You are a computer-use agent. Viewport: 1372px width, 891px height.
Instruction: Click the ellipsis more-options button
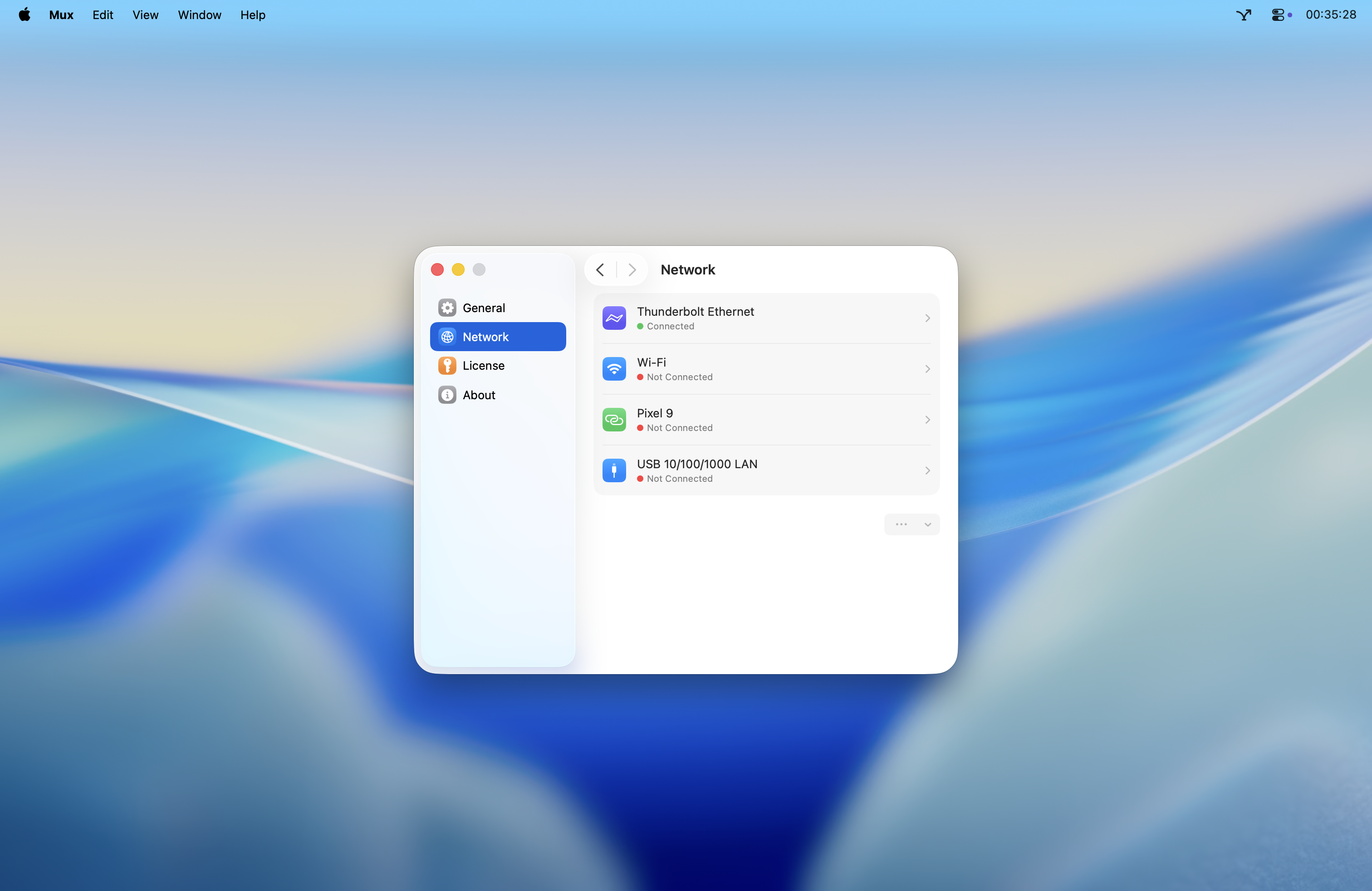pos(901,524)
